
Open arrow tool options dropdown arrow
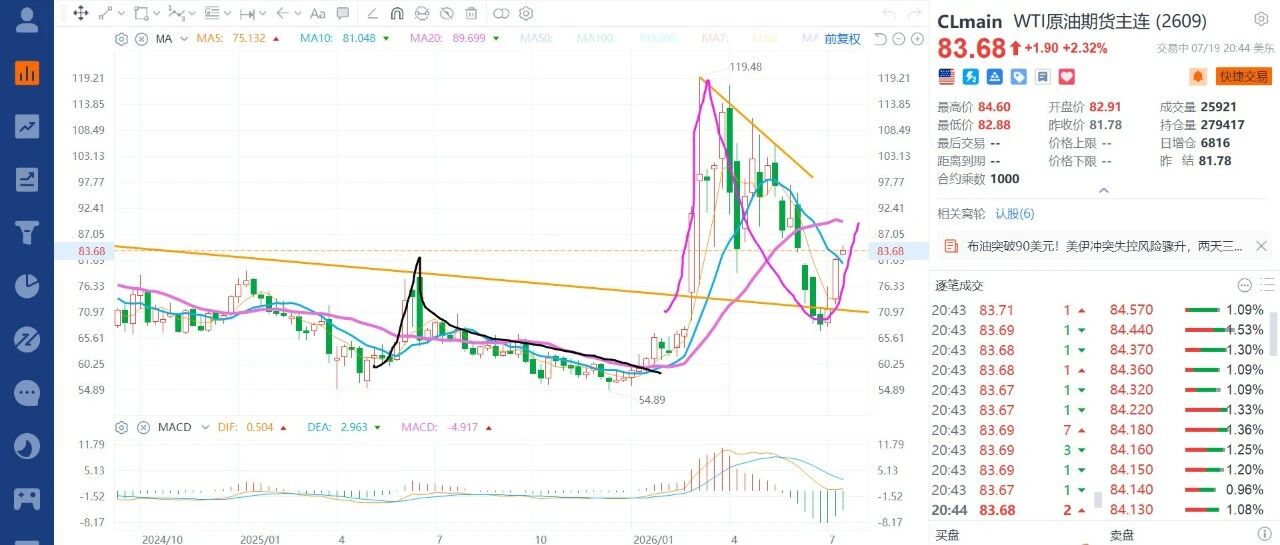point(297,14)
